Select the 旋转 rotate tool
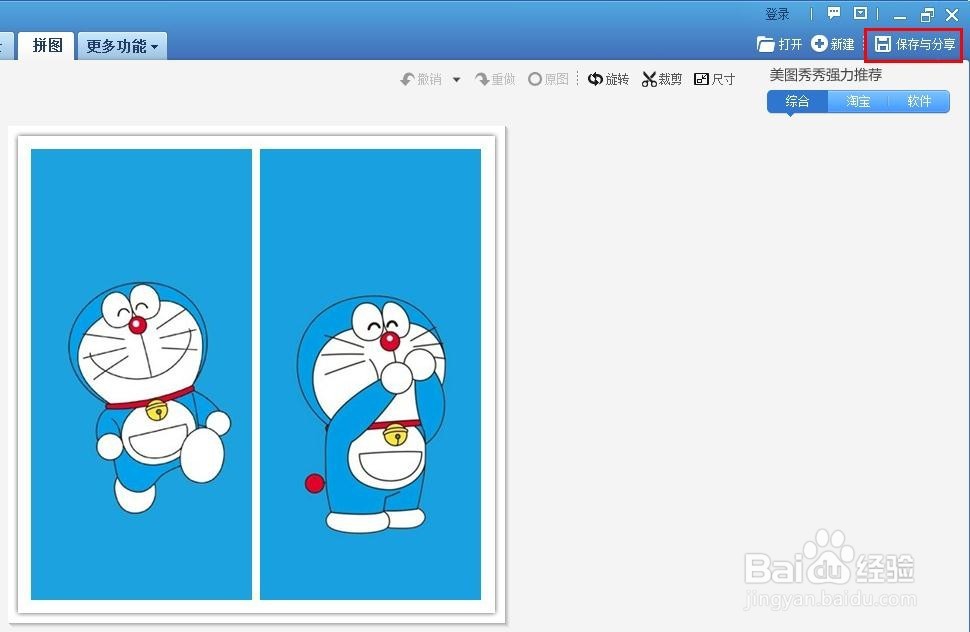Viewport: 970px width, 632px height. pos(608,79)
